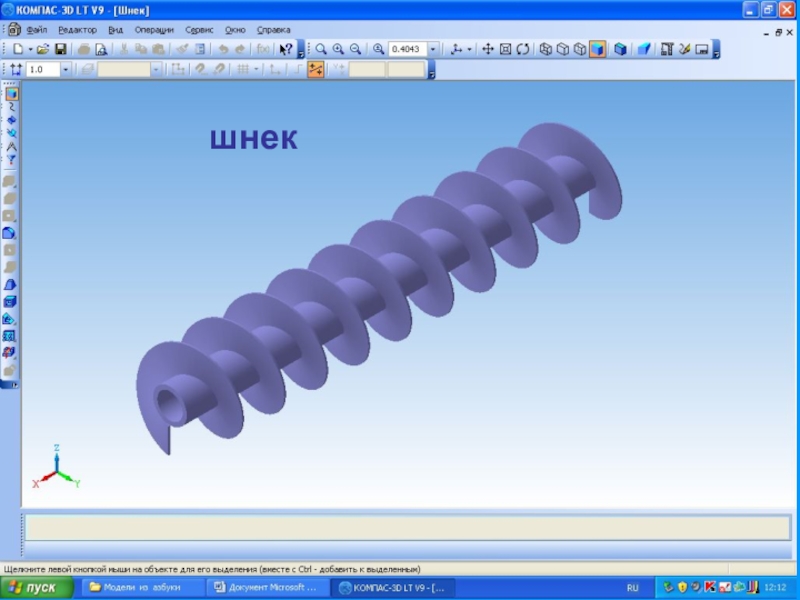Save the document with the floppy disk icon
Screen dimensions: 800x600
(x=61, y=49)
